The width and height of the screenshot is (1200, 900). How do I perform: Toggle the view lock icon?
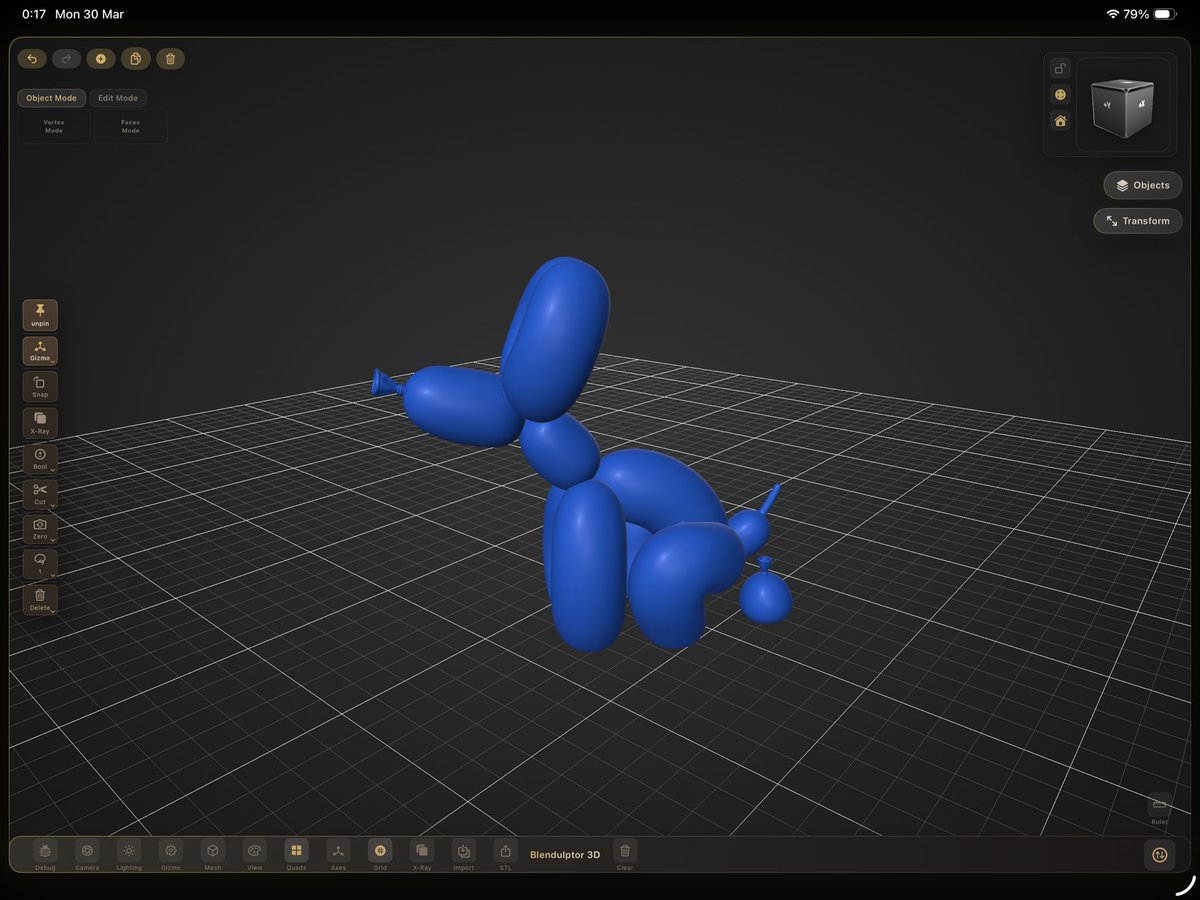1060,69
